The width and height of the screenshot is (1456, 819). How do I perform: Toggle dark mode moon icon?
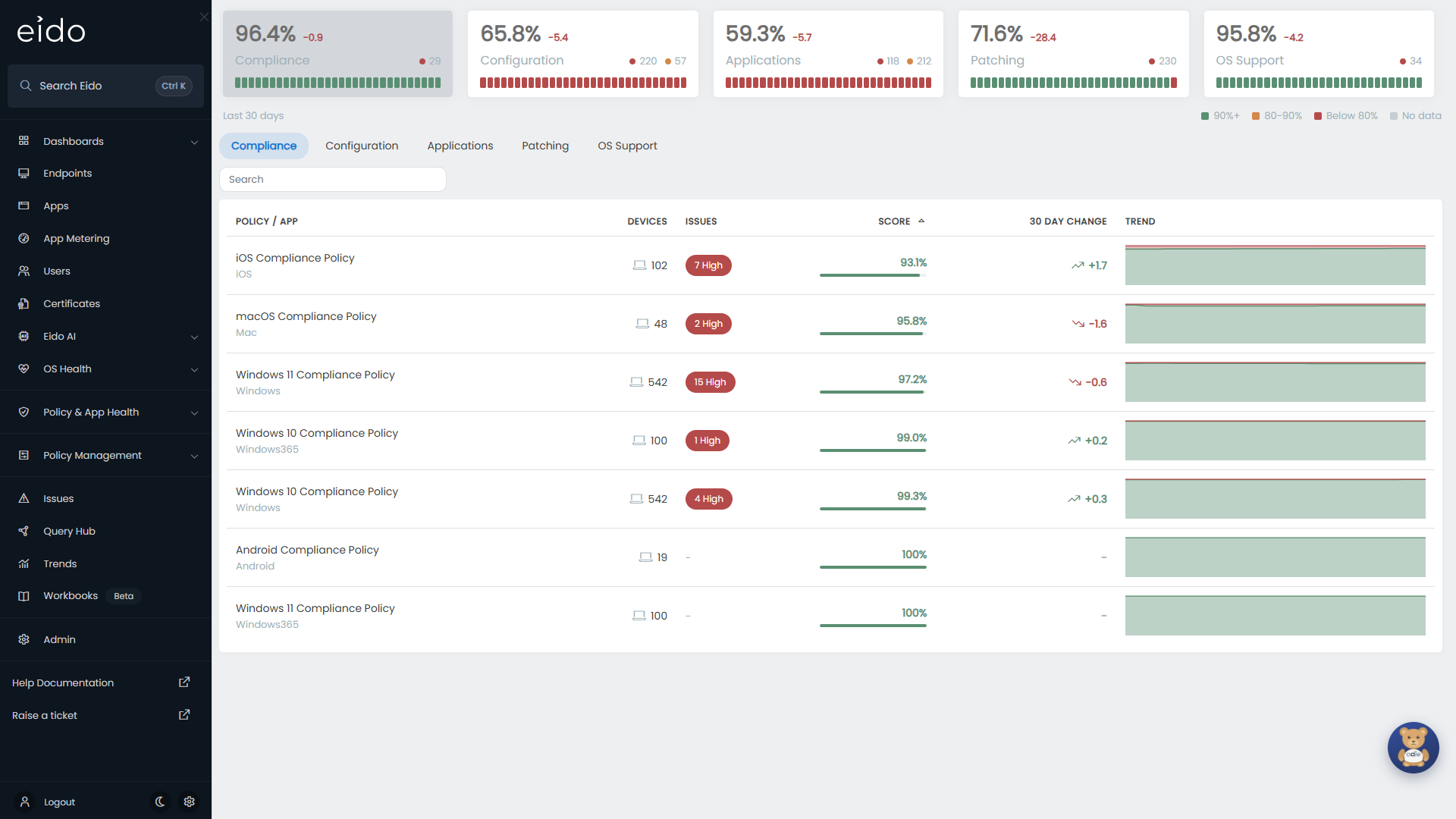click(160, 802)
